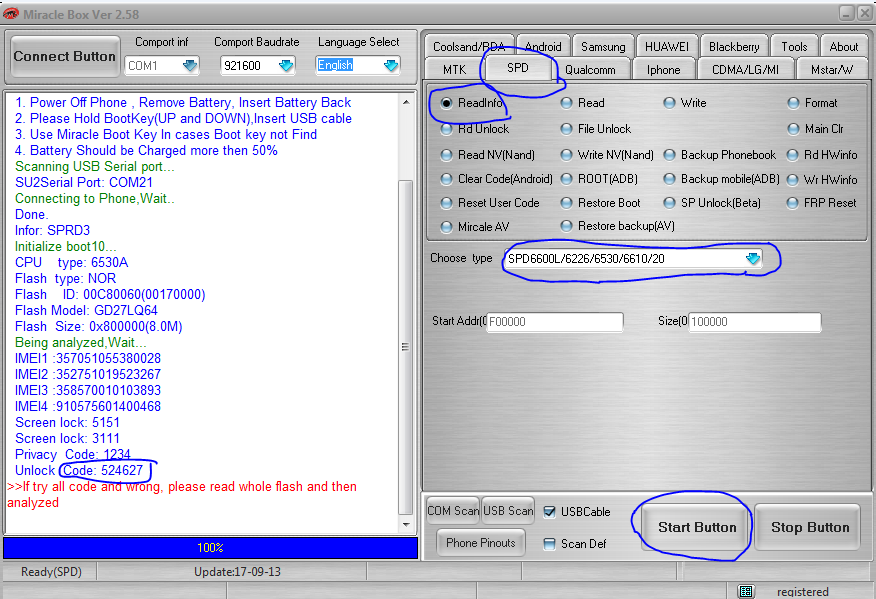Click the Size input field

755,322
